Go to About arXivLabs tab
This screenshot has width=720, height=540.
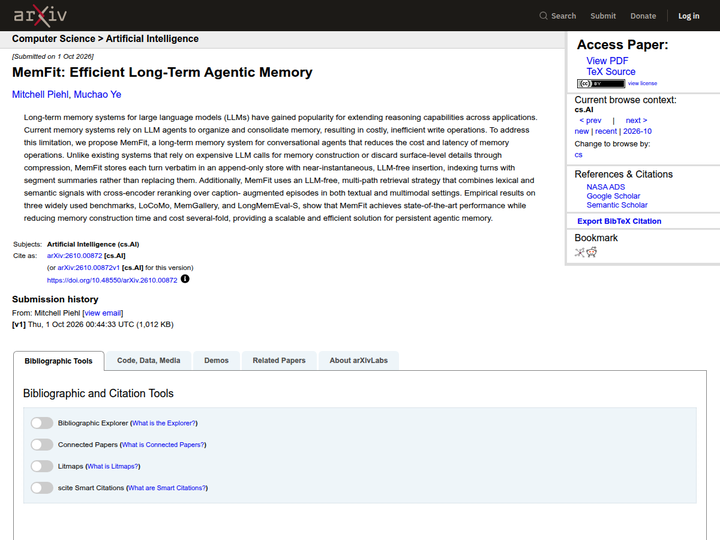tap(359, 360)
